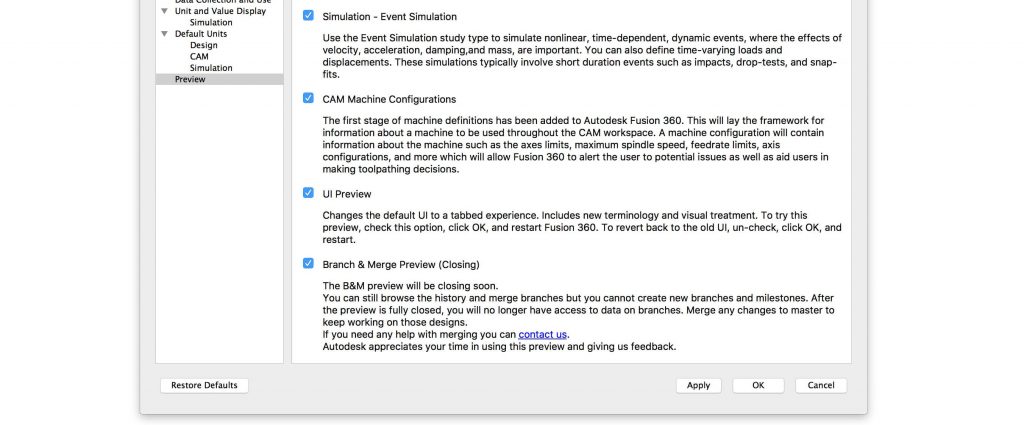This screenshot has height=425, width=1024.
Task: Select the Preview item in sidebar
Action: pos(219,80)
